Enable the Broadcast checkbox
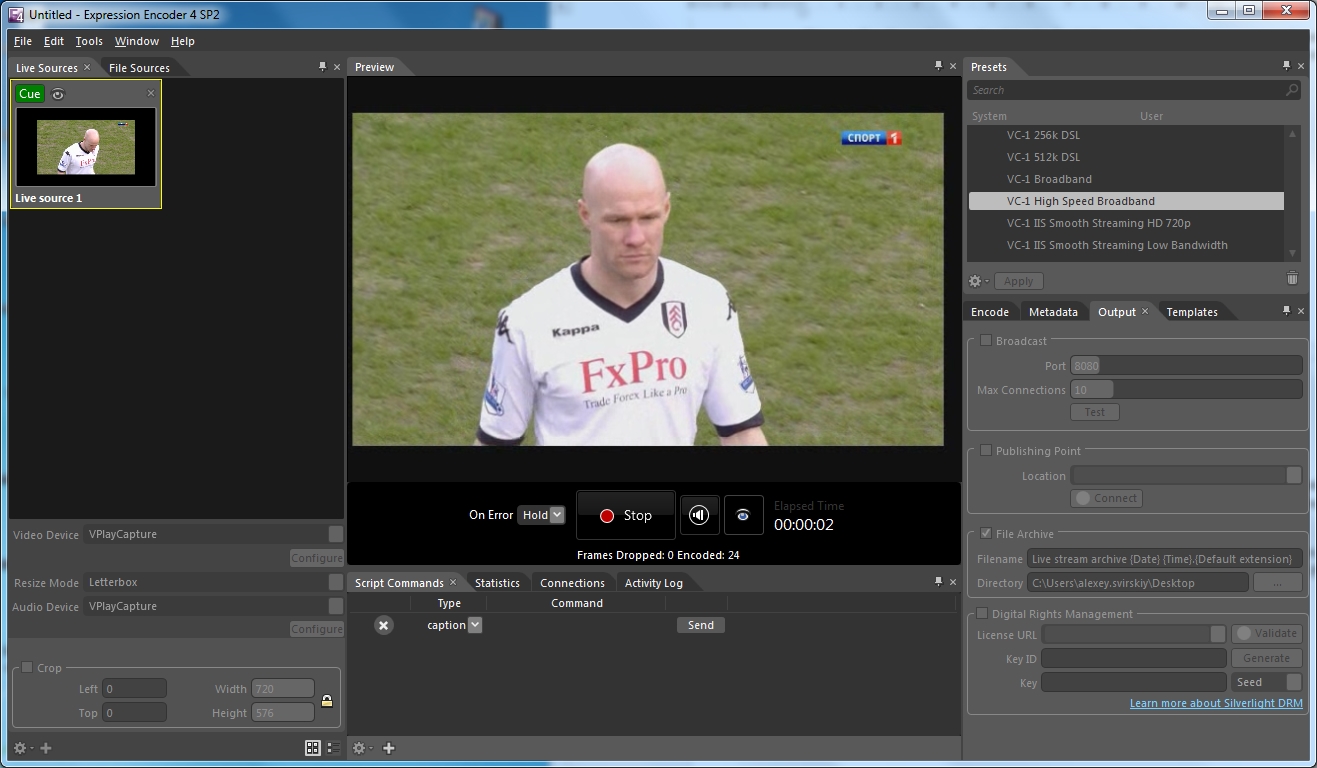 pos(985,340)
